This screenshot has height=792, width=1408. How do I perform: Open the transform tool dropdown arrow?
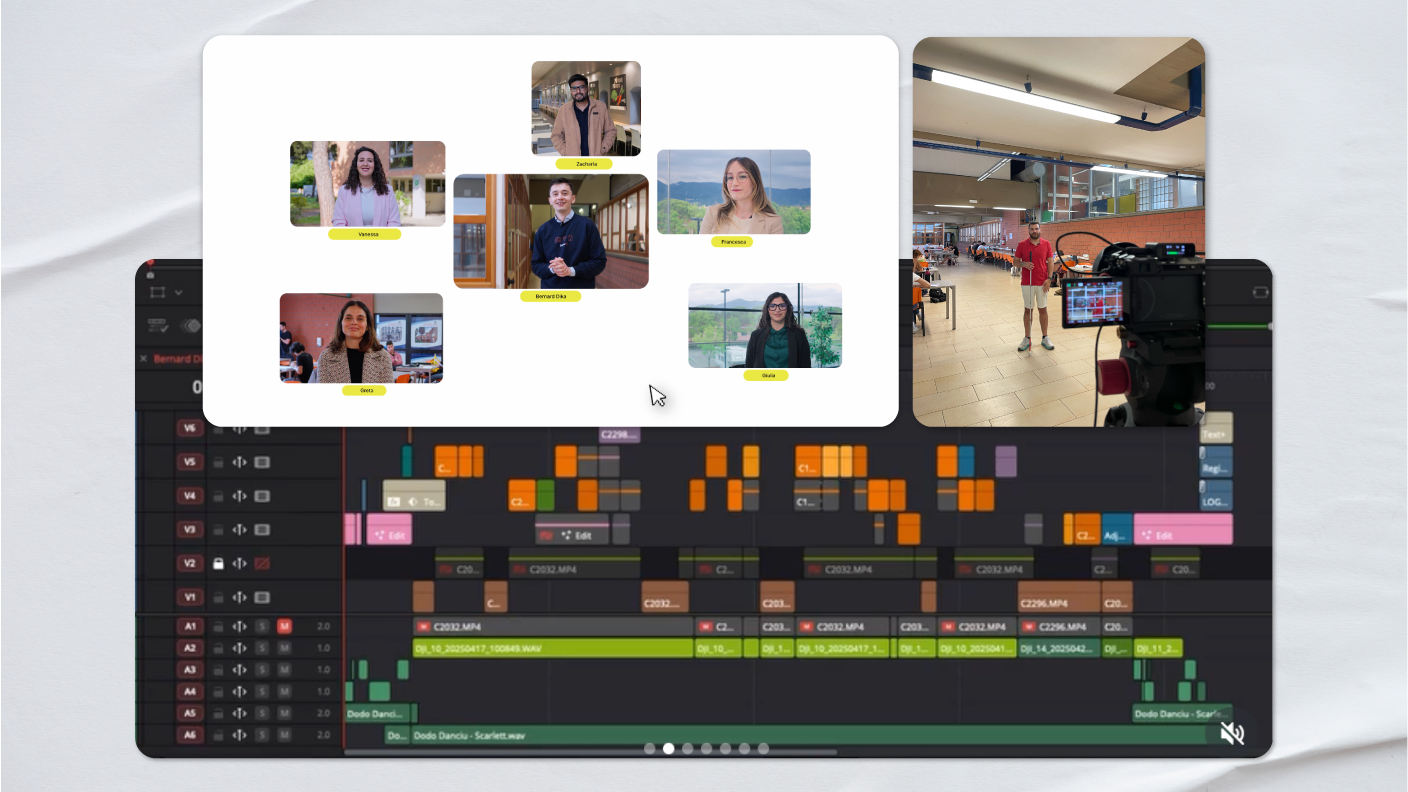point(178,293)
